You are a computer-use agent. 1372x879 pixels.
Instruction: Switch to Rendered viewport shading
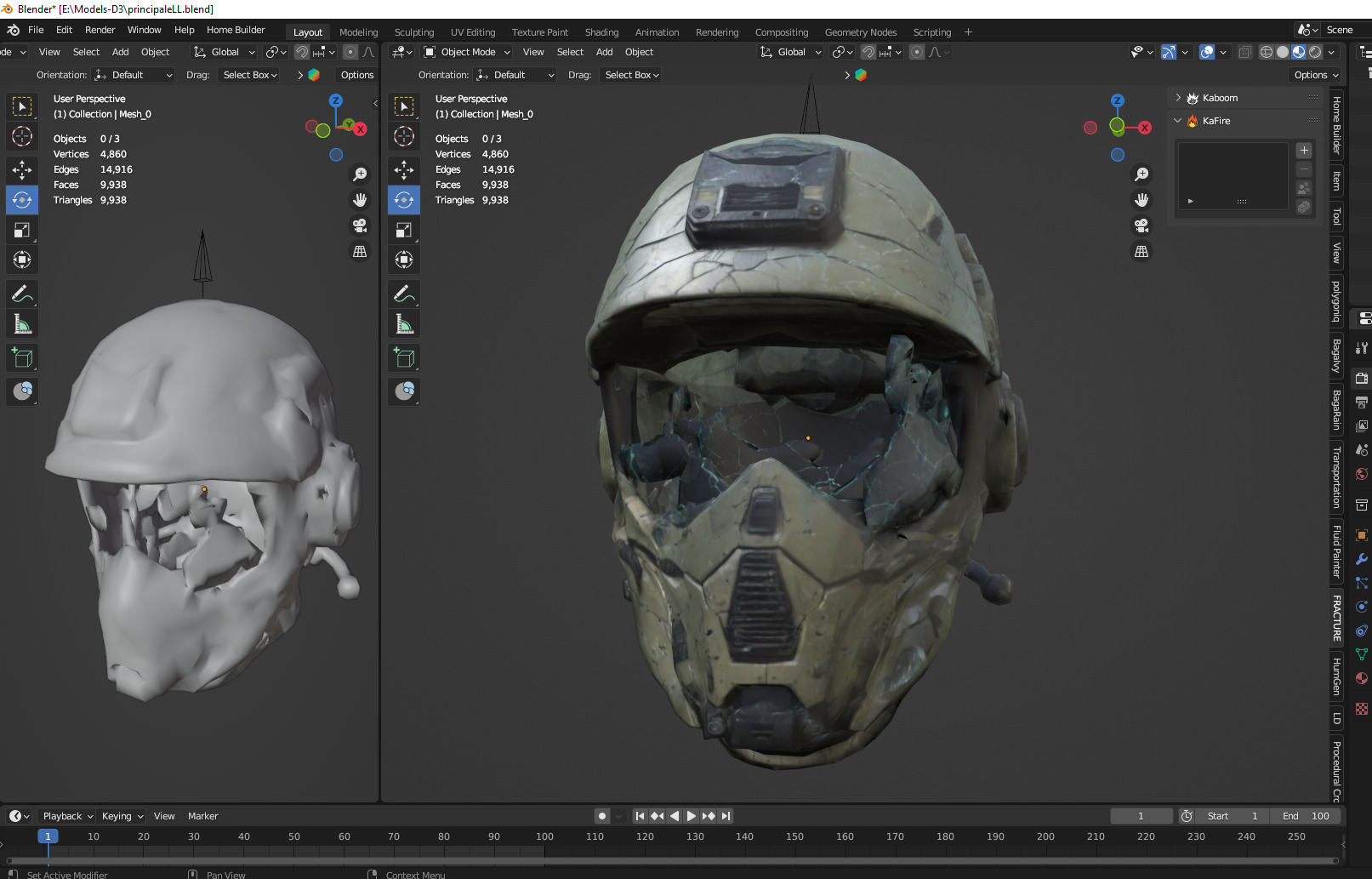[x=1315, y=52]
